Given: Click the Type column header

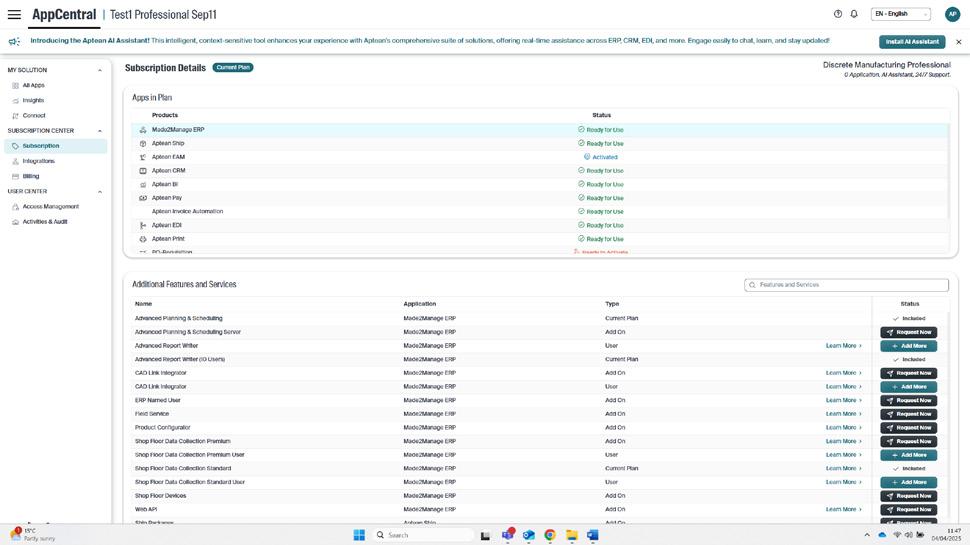Looking at the screenshot, I should coord(612,304).
